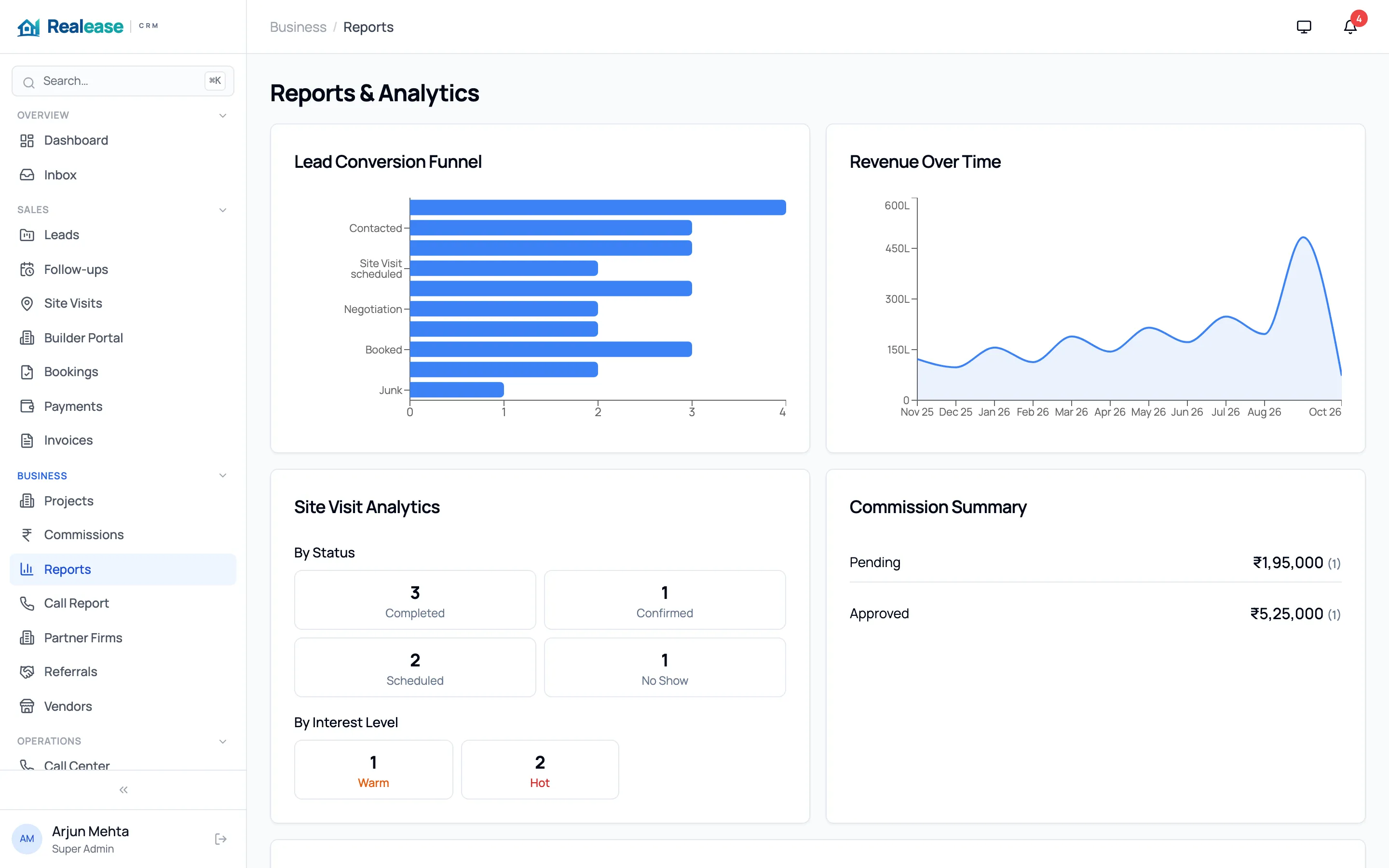
Task: Click the Site Visits map pin icon
Action: click(27, 303)
